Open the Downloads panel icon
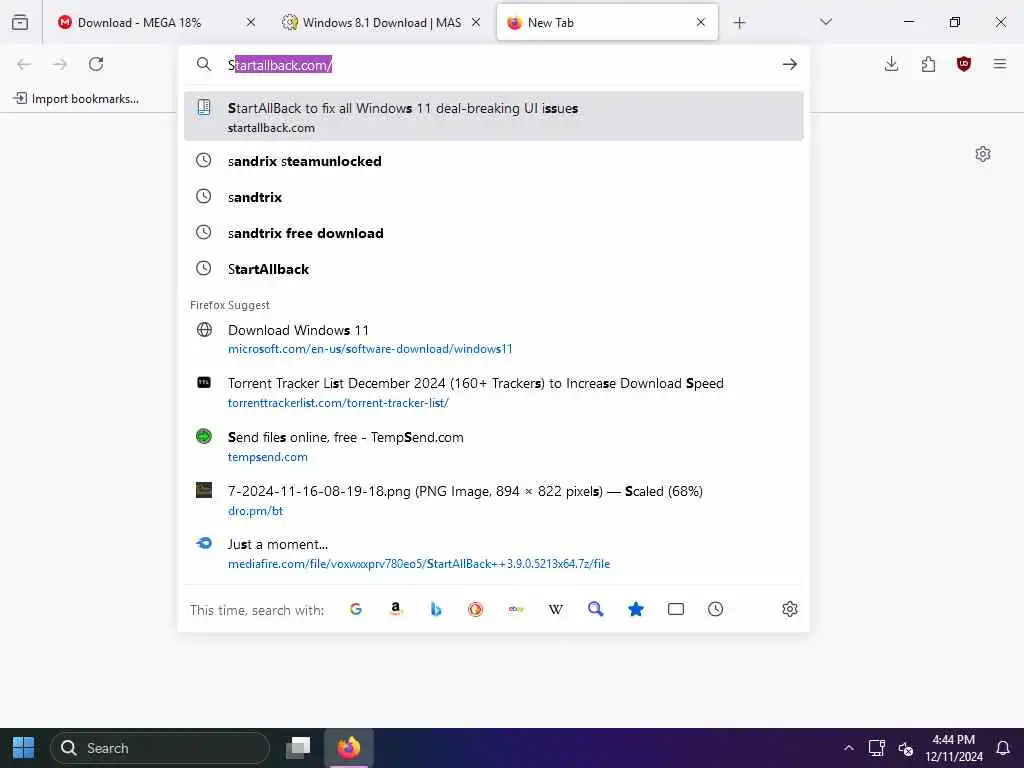 891,64
